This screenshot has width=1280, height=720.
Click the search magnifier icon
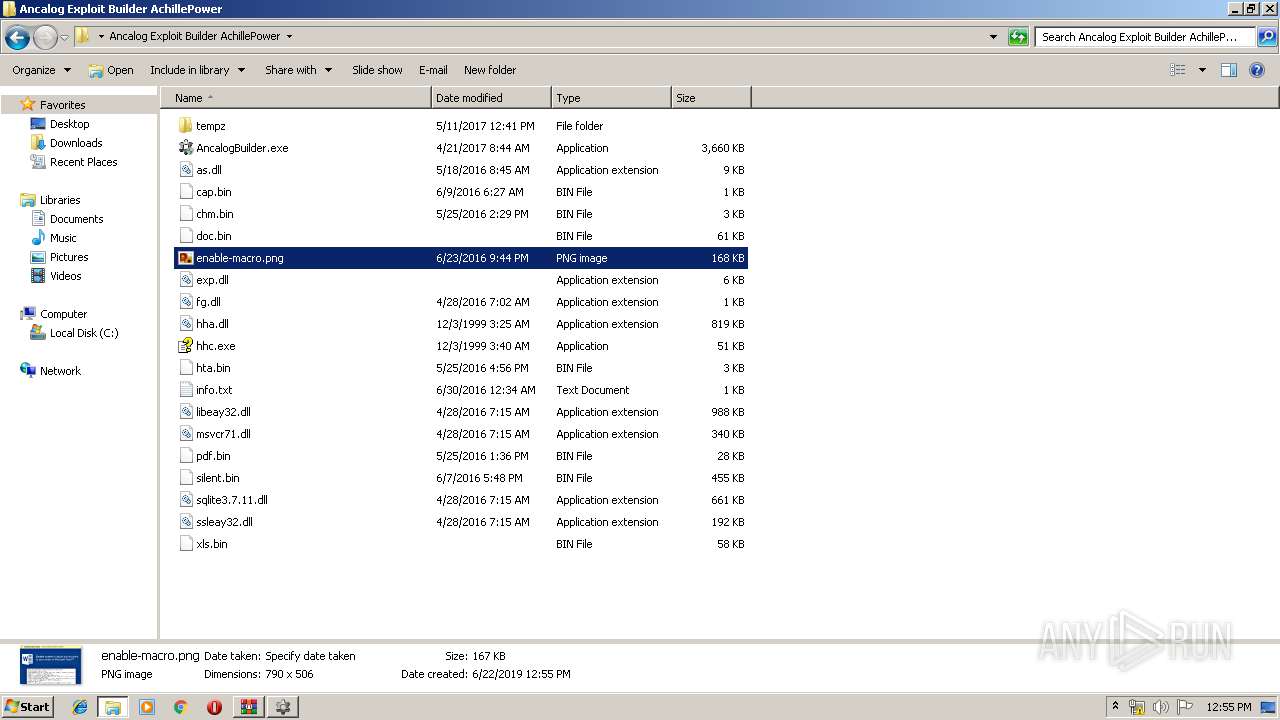tap(1267, 37)
